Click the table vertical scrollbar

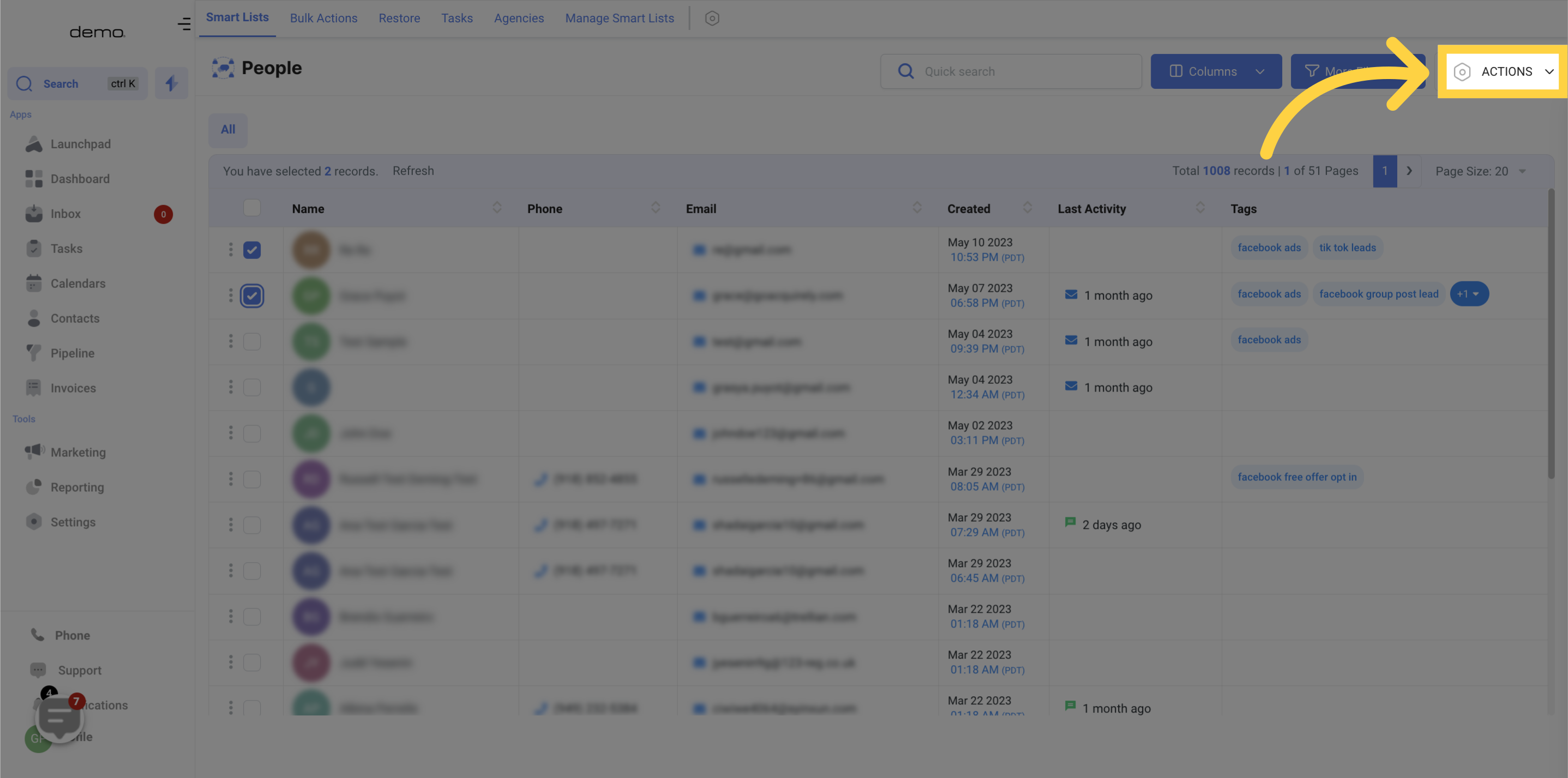coord(1551,335)
